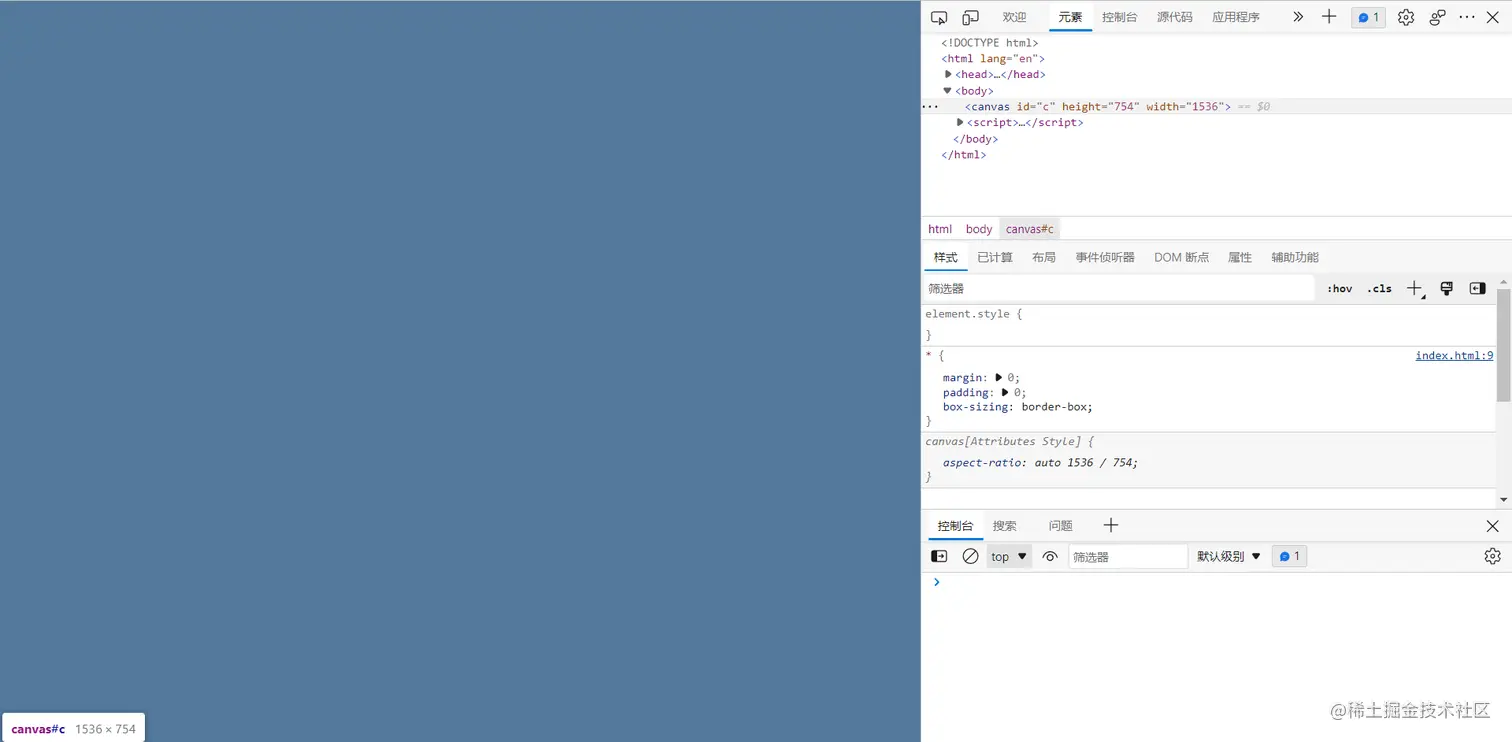1512x742 pixels.
Task: Select canvas#c in the breadcrumb
Action: 1029,229
